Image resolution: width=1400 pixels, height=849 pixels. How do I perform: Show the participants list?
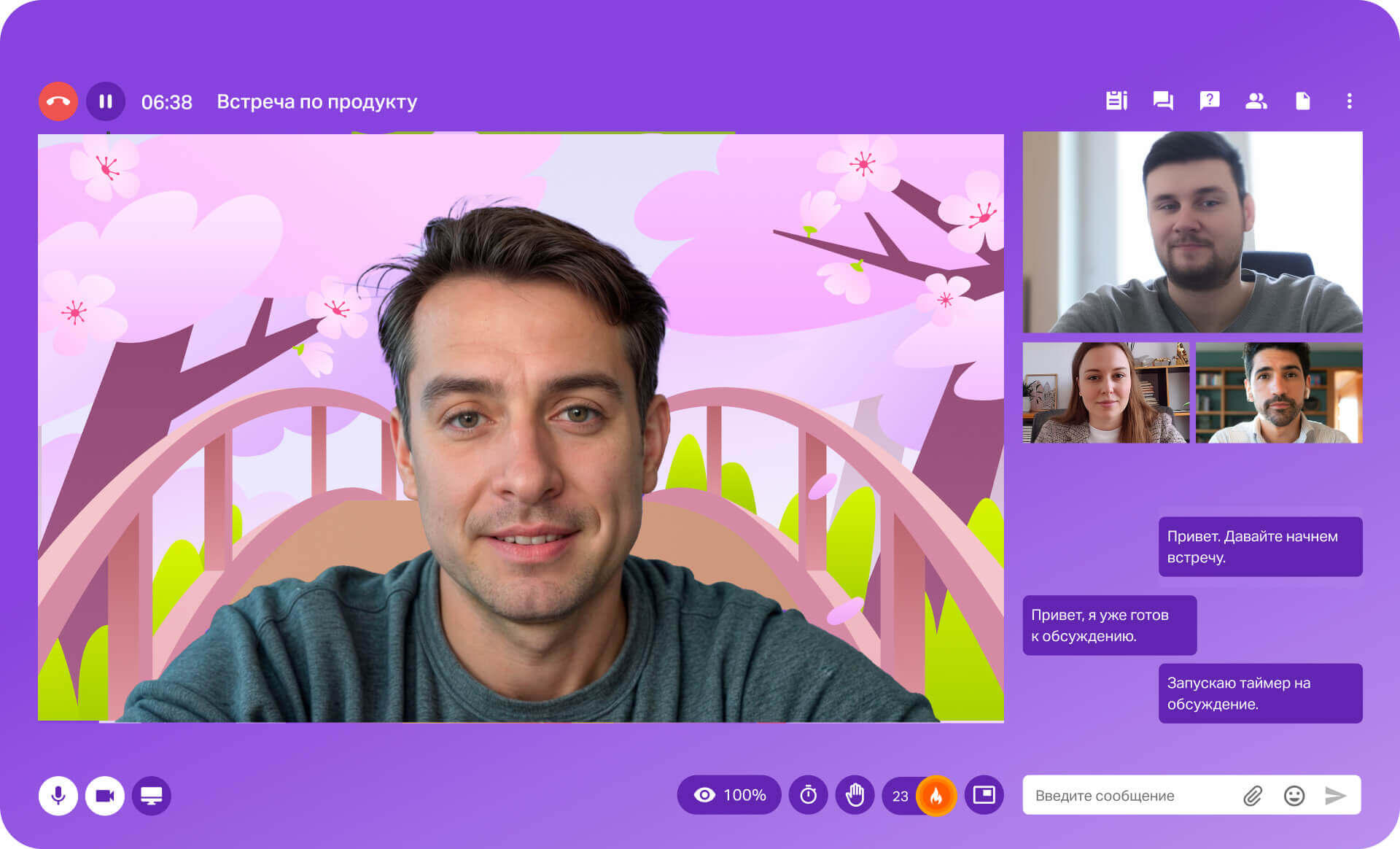click(x=1256, y=101)
